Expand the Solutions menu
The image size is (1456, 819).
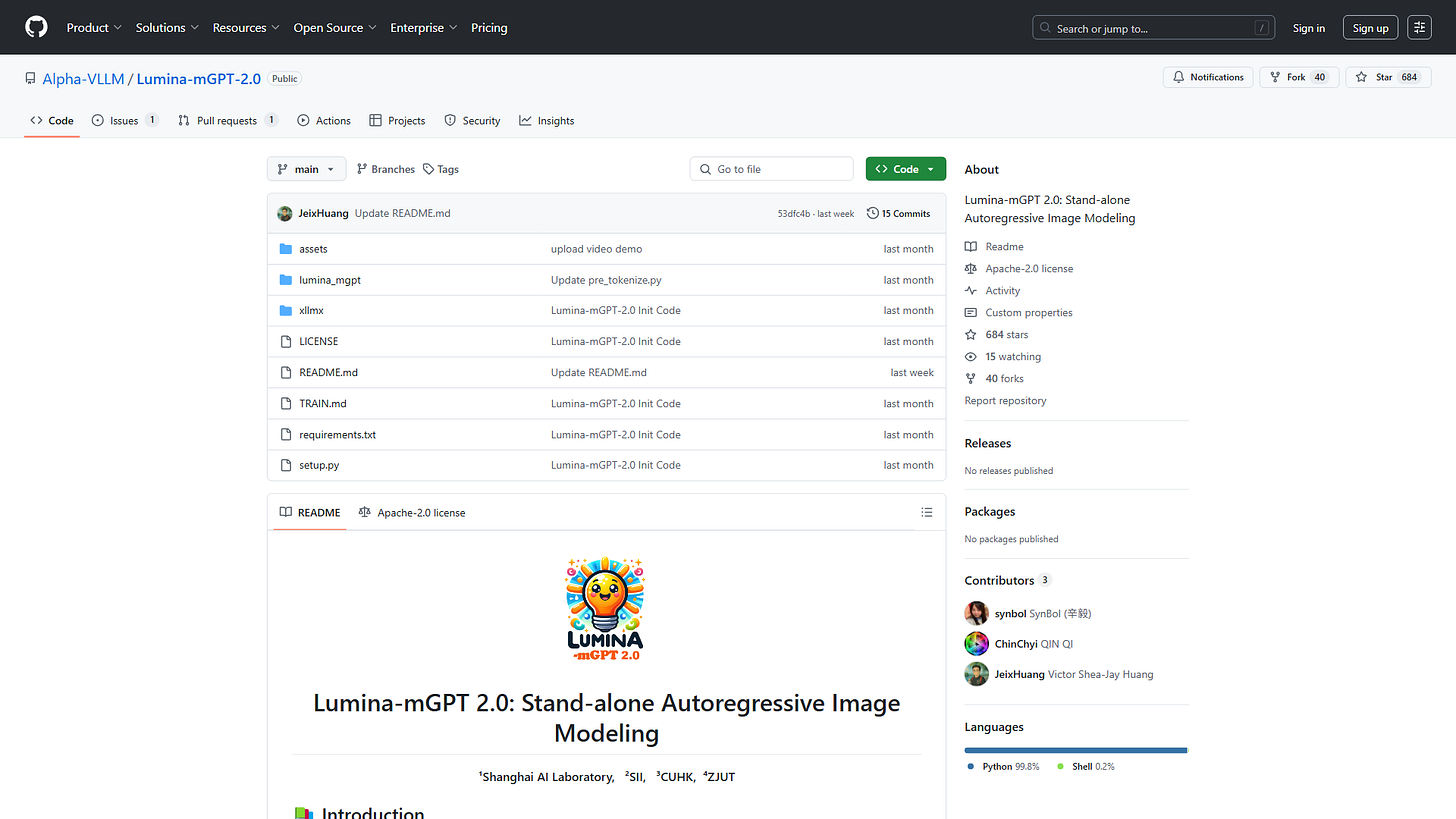[167, 28]
